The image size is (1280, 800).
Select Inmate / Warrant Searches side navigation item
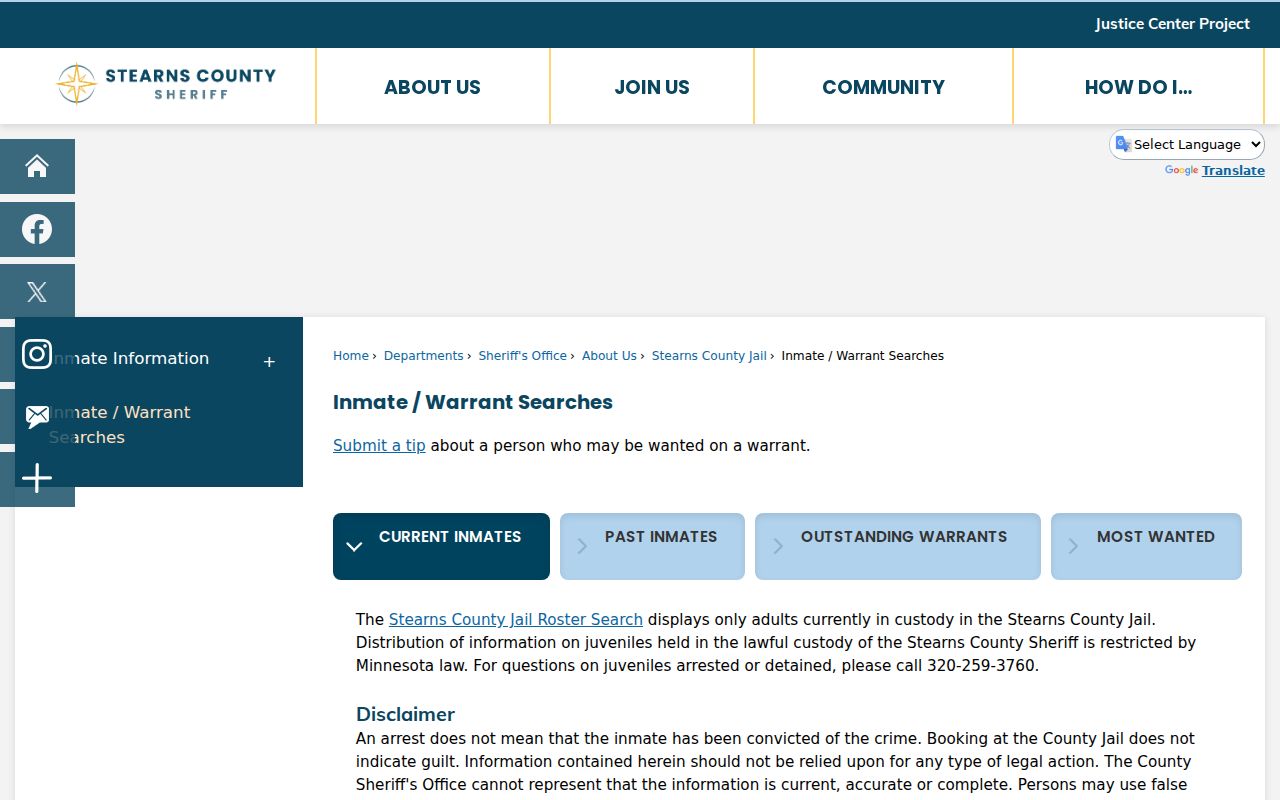coord(119,425)
